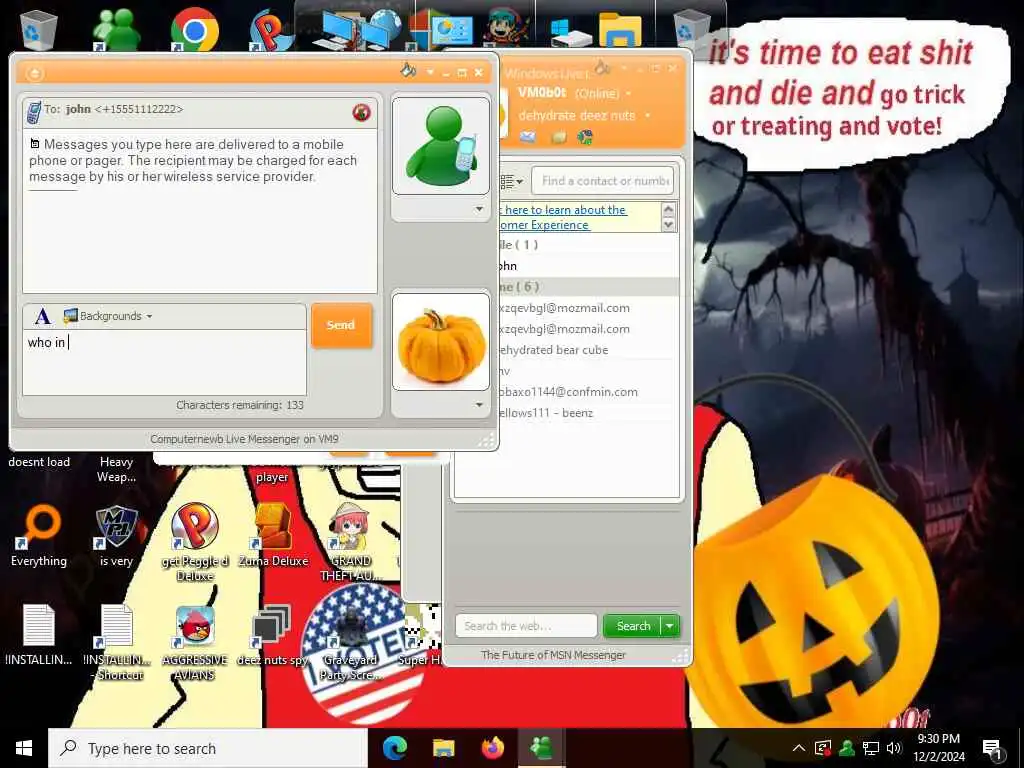Launch 'get Peggle'd Deluxe' desktop shortcut
1024x768 pixels.
coord(195,542)
